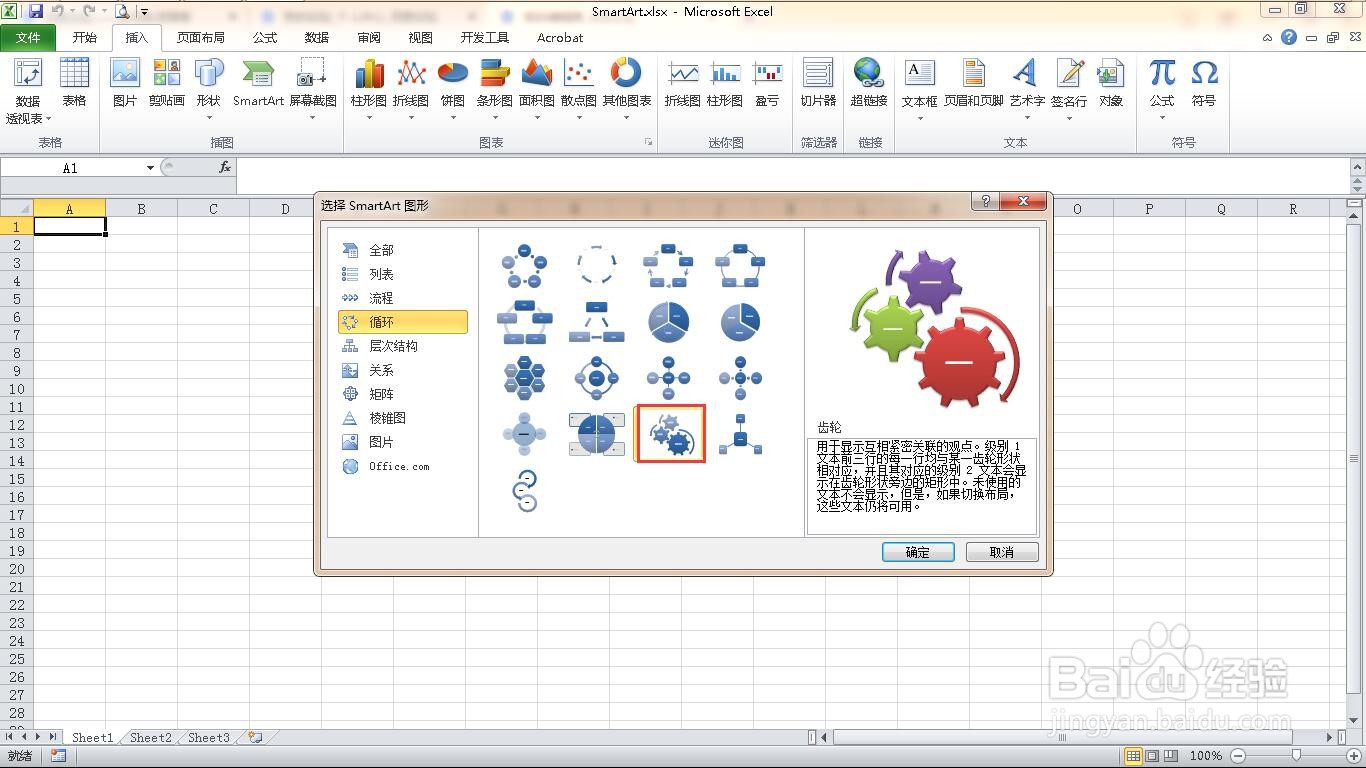Switch to the 视图 View tab
This screenshot has height=768, width=1366.
(x=421, y=37)
